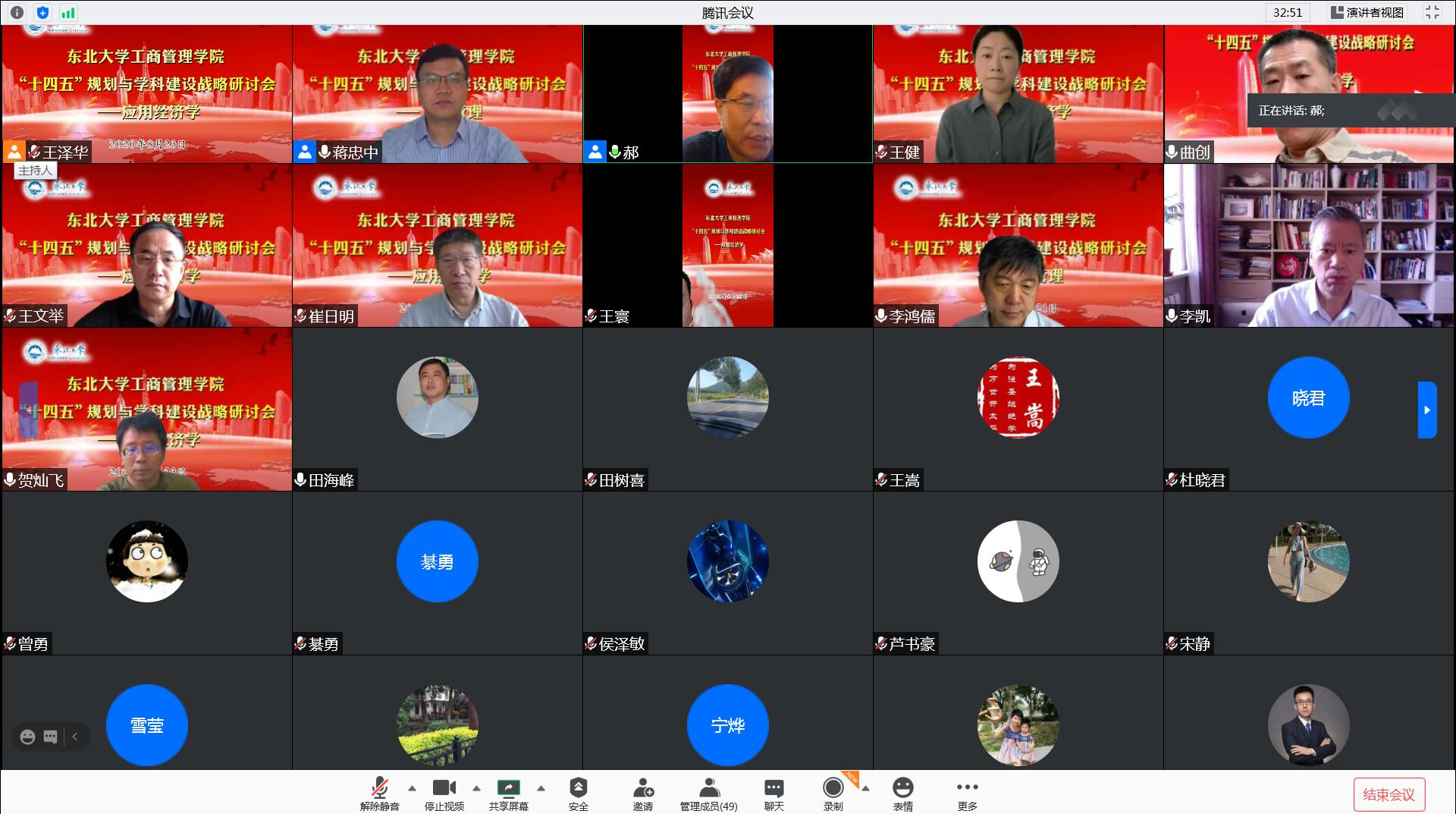Switch to 演讲者视图 speaker view

pyautogui.click(x=1367, y=12)
